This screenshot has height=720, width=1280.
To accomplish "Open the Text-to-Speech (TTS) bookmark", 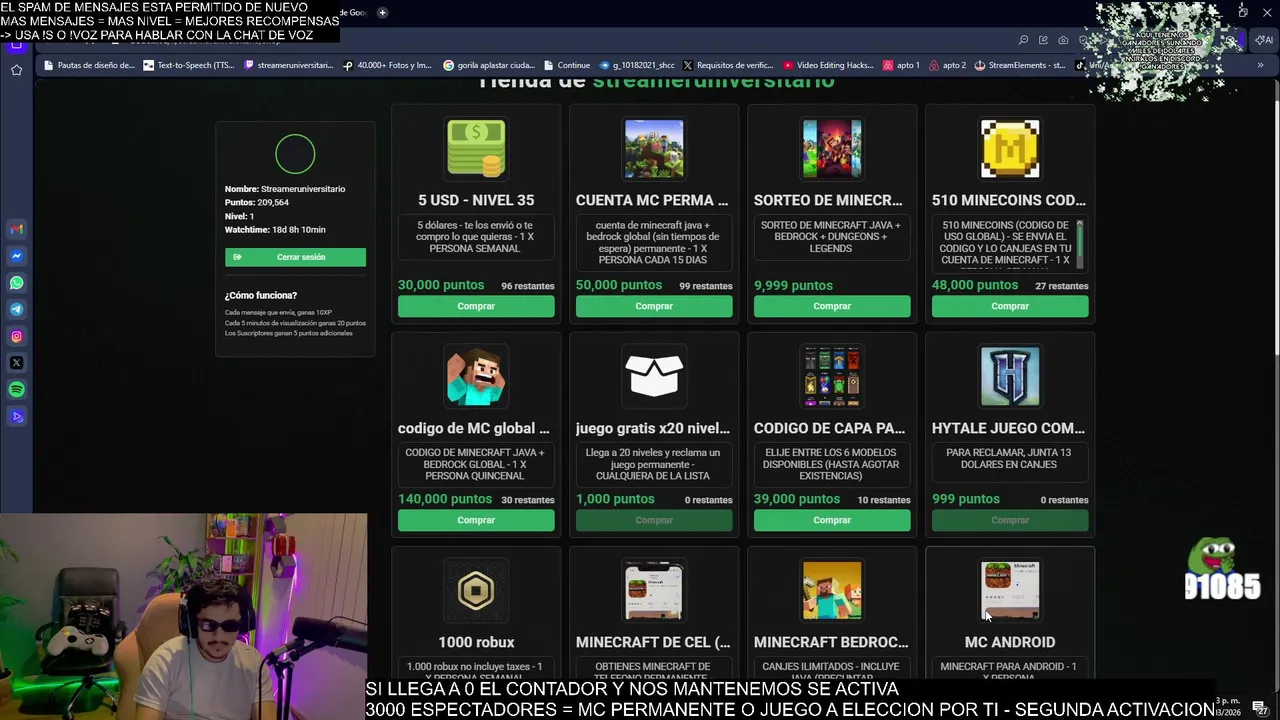I will (x=189, y=65).
